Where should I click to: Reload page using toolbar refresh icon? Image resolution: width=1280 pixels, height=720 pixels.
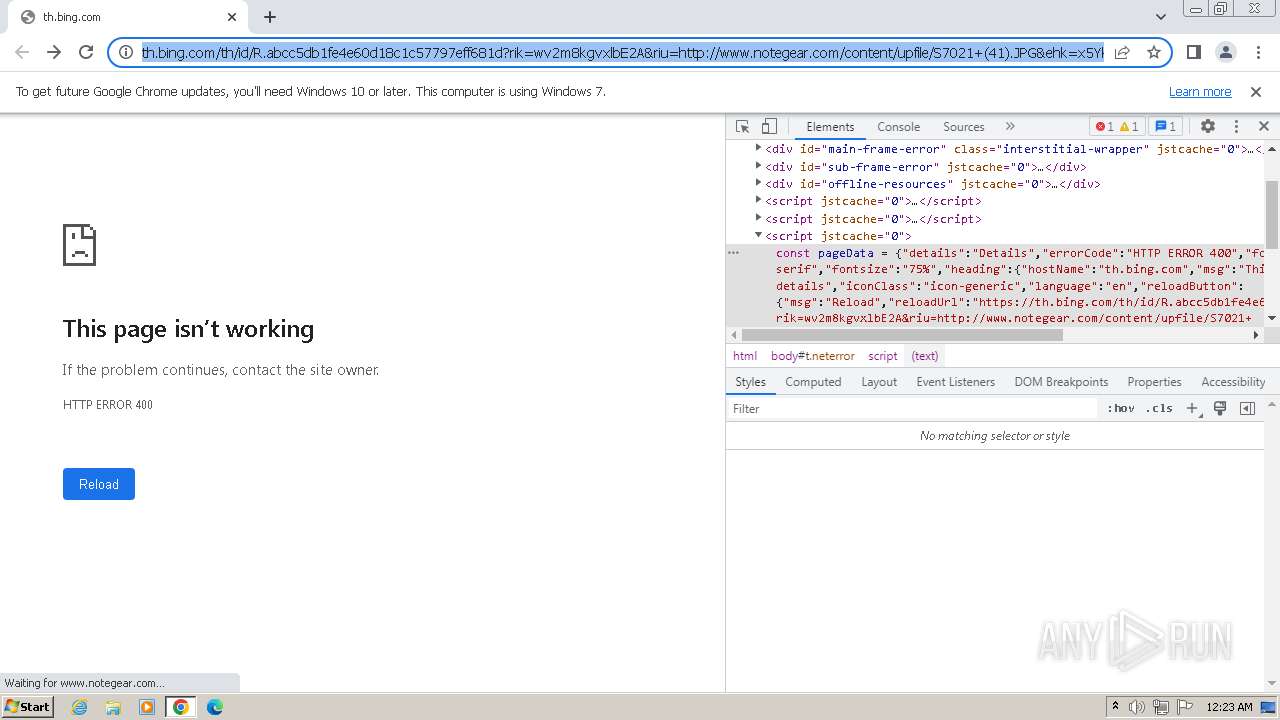click(86, 52)
